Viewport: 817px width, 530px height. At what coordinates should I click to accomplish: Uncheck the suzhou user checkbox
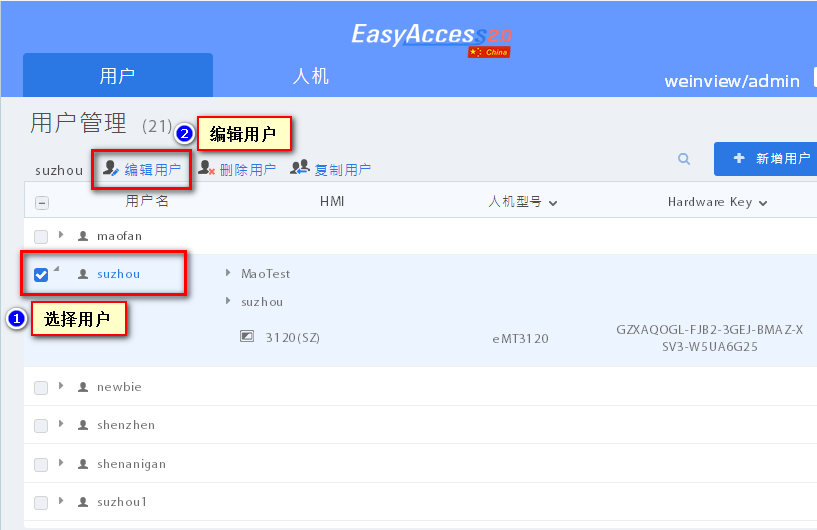[41, 275]
